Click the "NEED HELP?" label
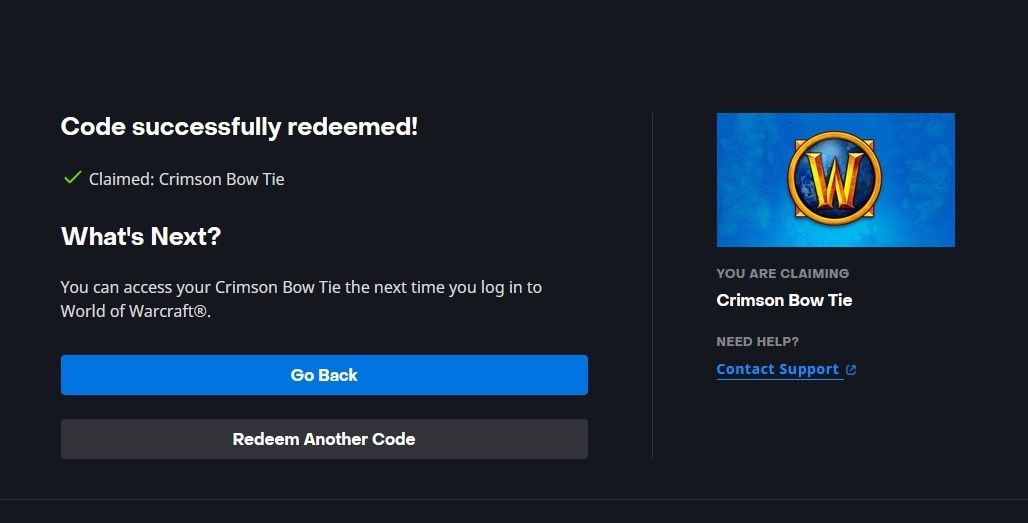This screenshot has height=523, width=1028. (757, 342)
